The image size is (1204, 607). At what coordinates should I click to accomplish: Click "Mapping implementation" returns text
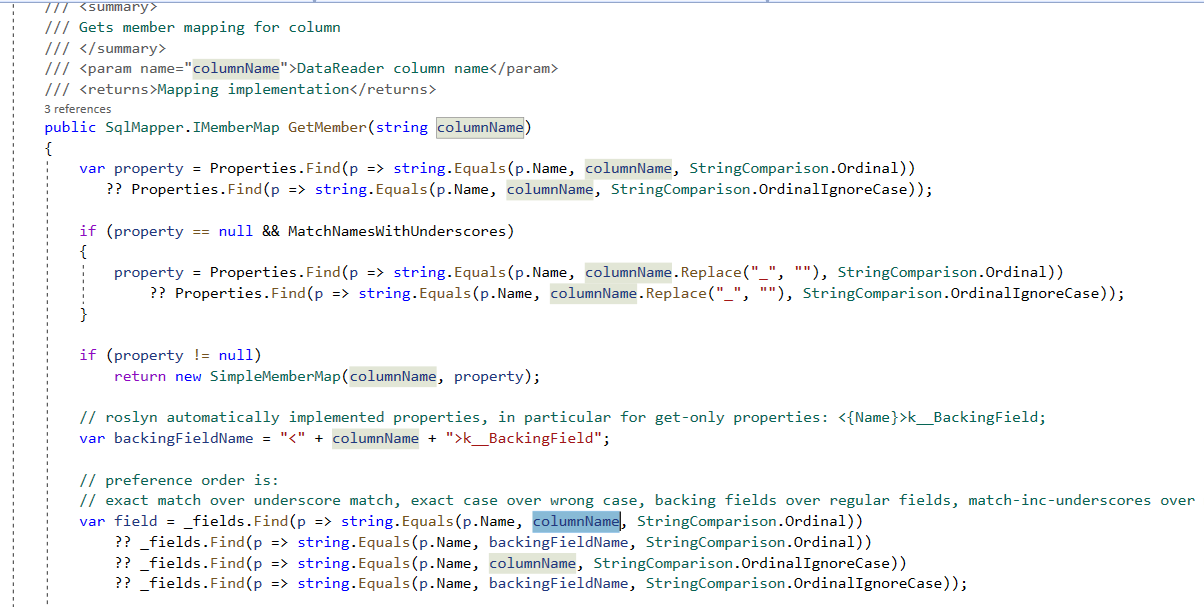point(254,89)
